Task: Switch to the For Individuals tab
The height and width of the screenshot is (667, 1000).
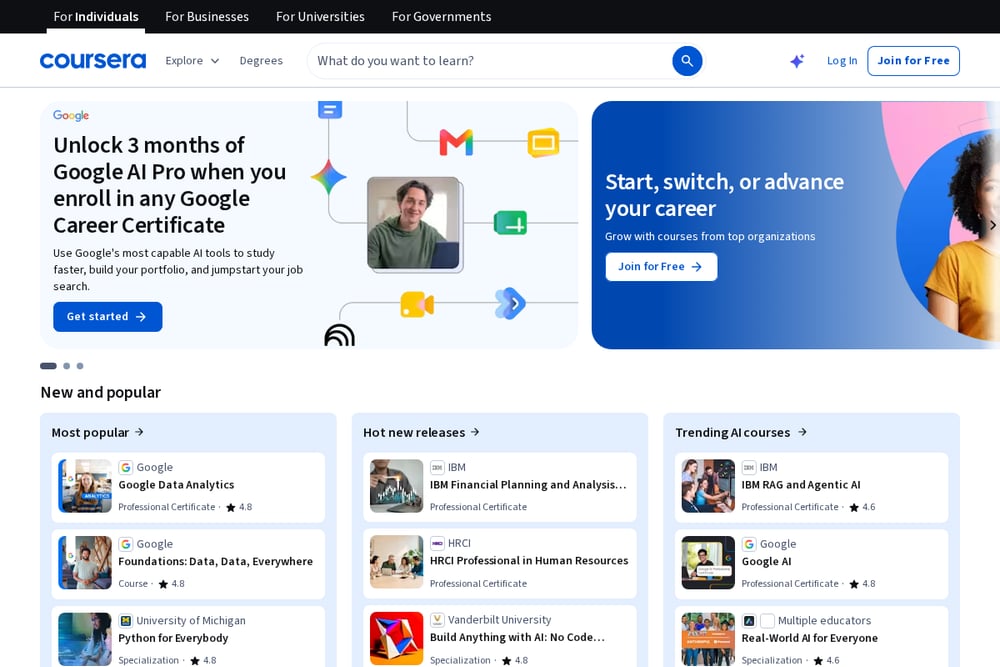Action: (x=96, y=17)
